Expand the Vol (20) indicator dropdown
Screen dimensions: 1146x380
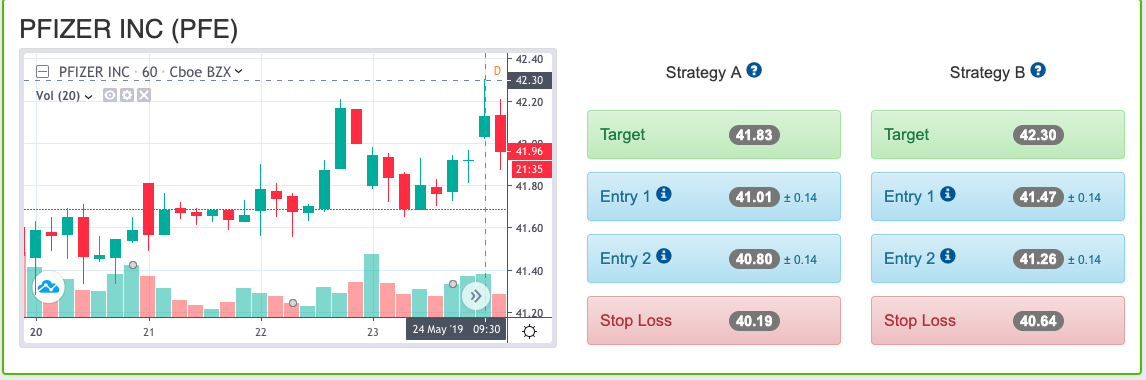[88, 96]
